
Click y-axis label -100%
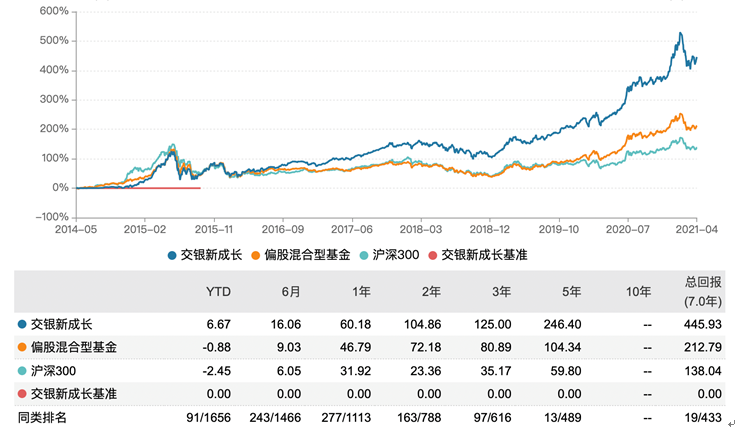pos(52,217)
